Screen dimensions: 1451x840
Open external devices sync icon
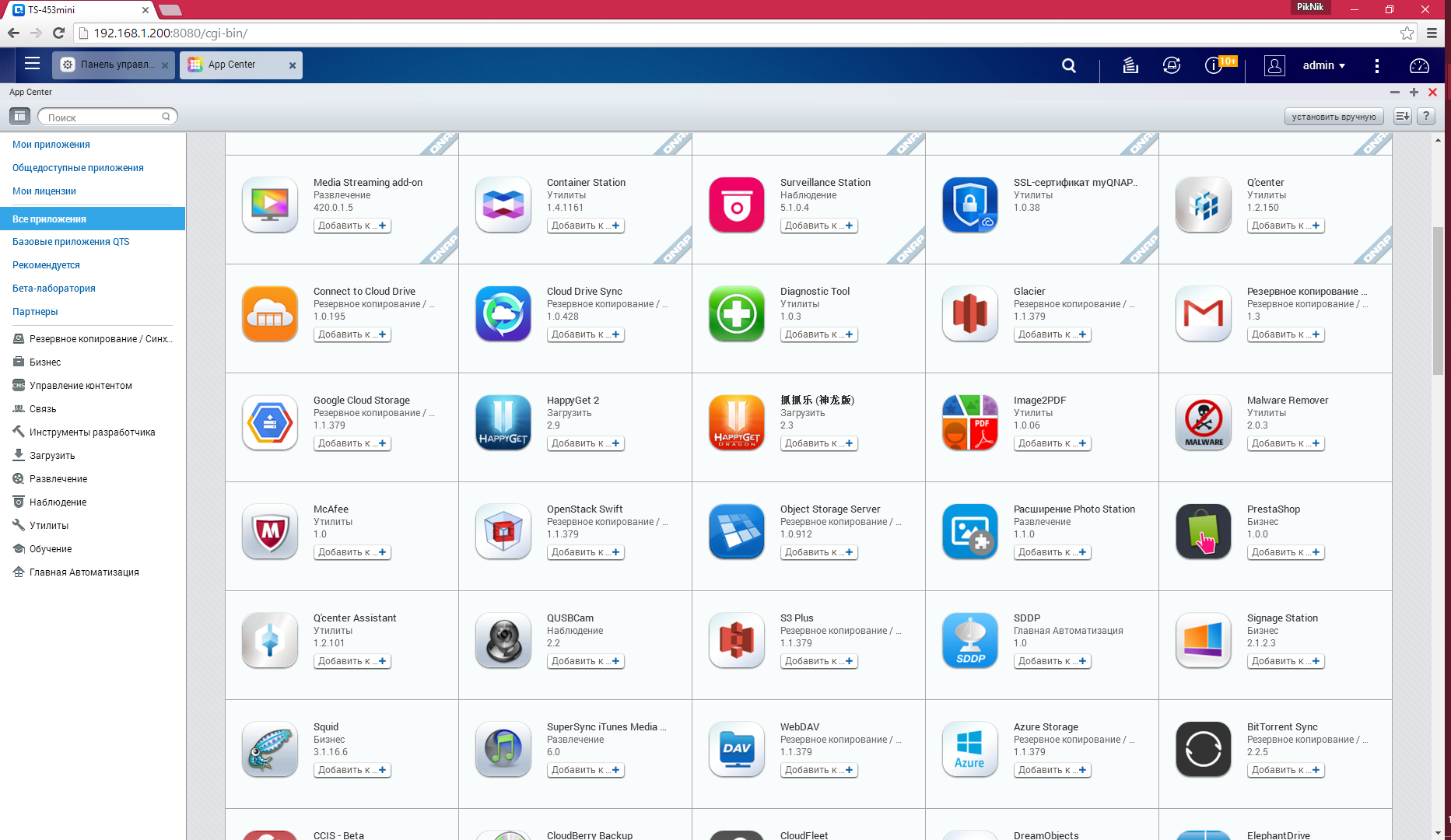(x=1172, y=65)
